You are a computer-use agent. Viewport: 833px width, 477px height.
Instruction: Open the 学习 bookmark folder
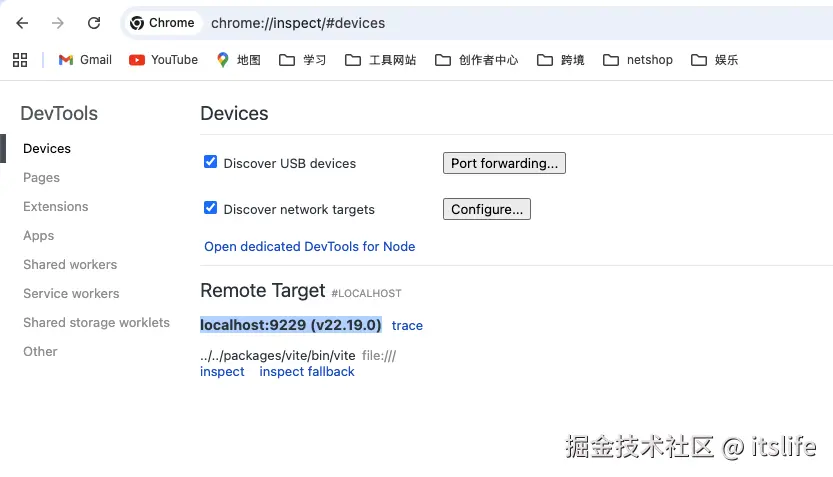[x=303, y=60]
